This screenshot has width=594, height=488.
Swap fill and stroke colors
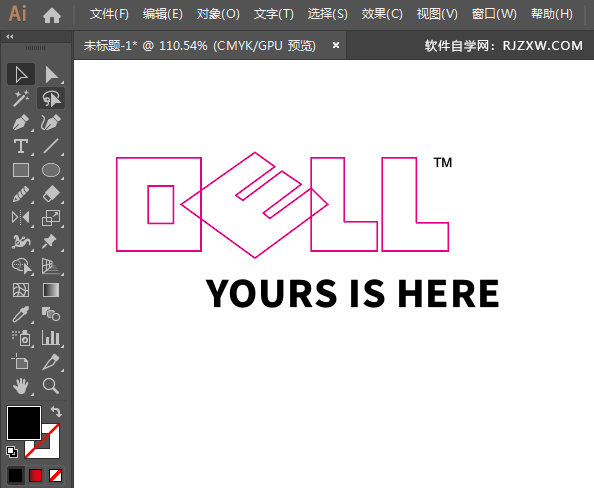(x=56, y=411)
